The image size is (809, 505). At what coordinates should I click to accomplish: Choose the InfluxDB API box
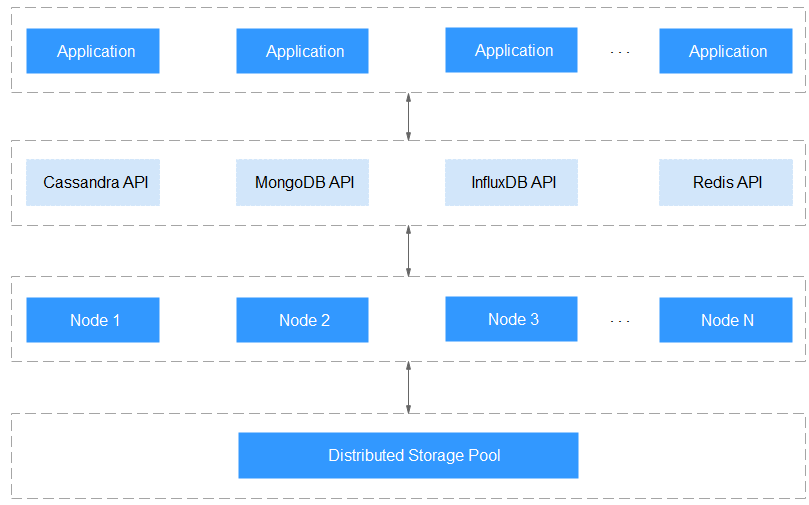coord(511,183)
